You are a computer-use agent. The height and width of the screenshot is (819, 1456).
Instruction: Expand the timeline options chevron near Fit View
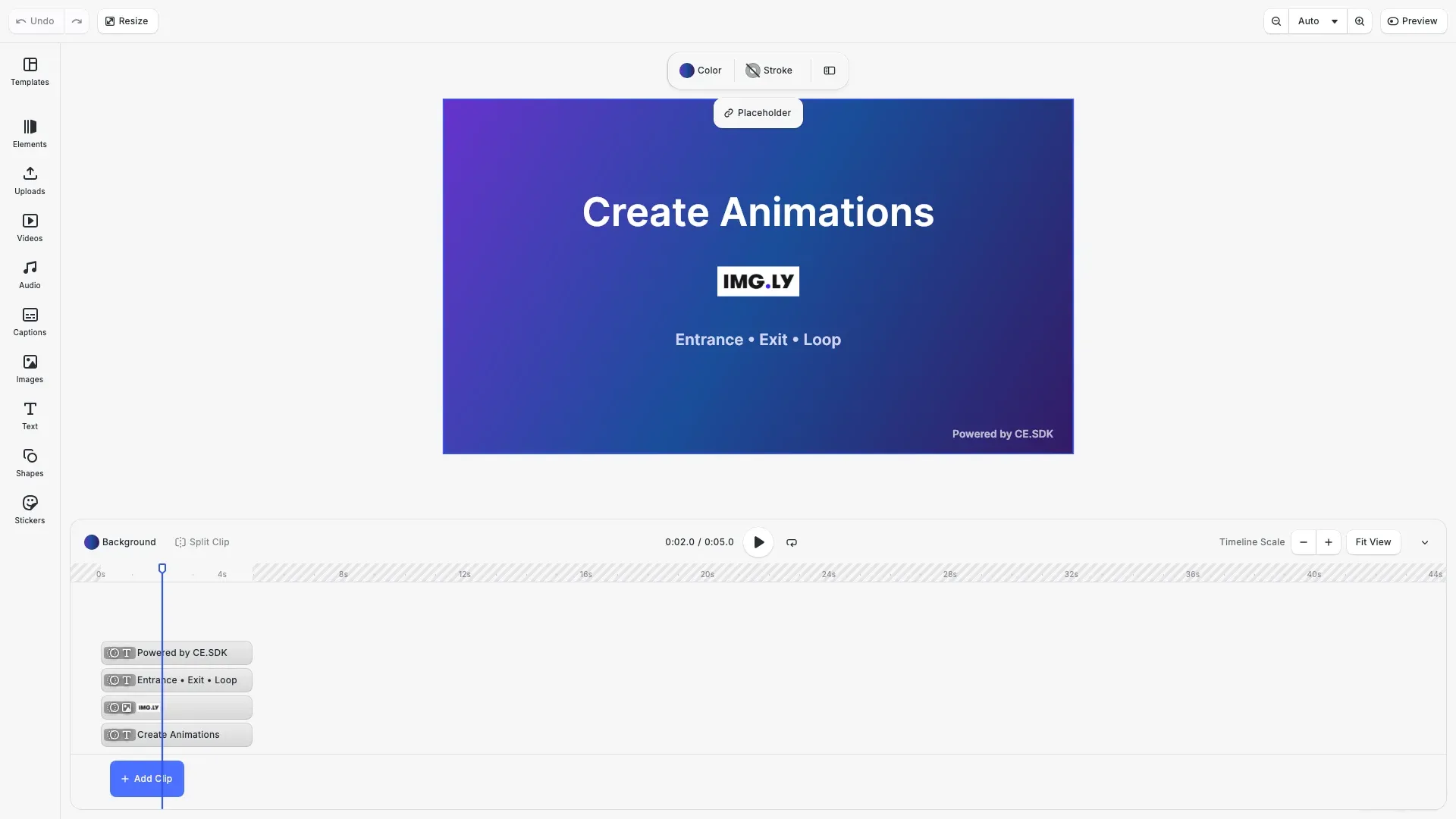(1425, 542)
